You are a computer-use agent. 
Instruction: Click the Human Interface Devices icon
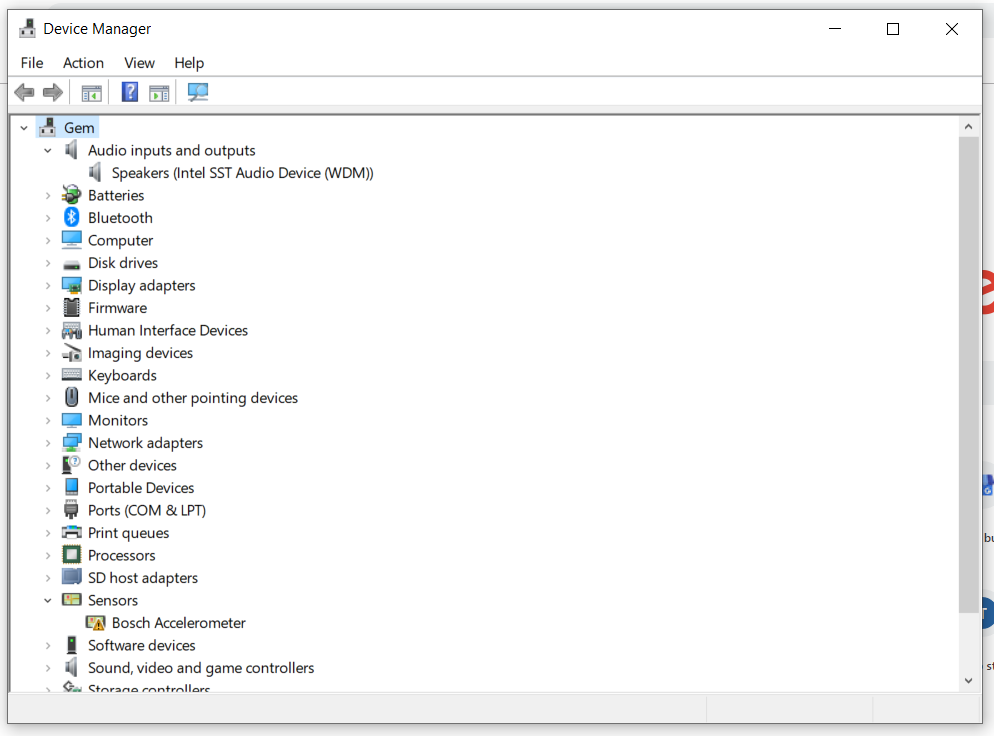[72, 330]
